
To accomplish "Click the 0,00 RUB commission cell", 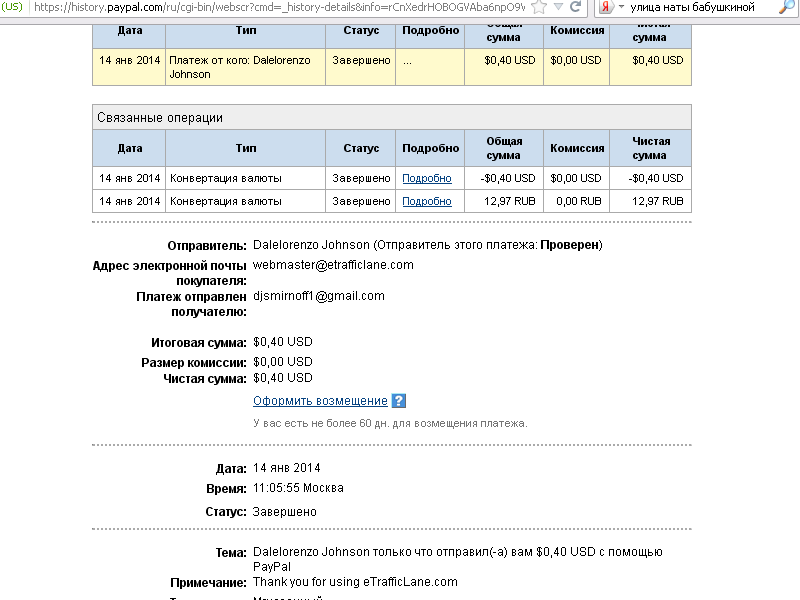I will click(577, 201).
